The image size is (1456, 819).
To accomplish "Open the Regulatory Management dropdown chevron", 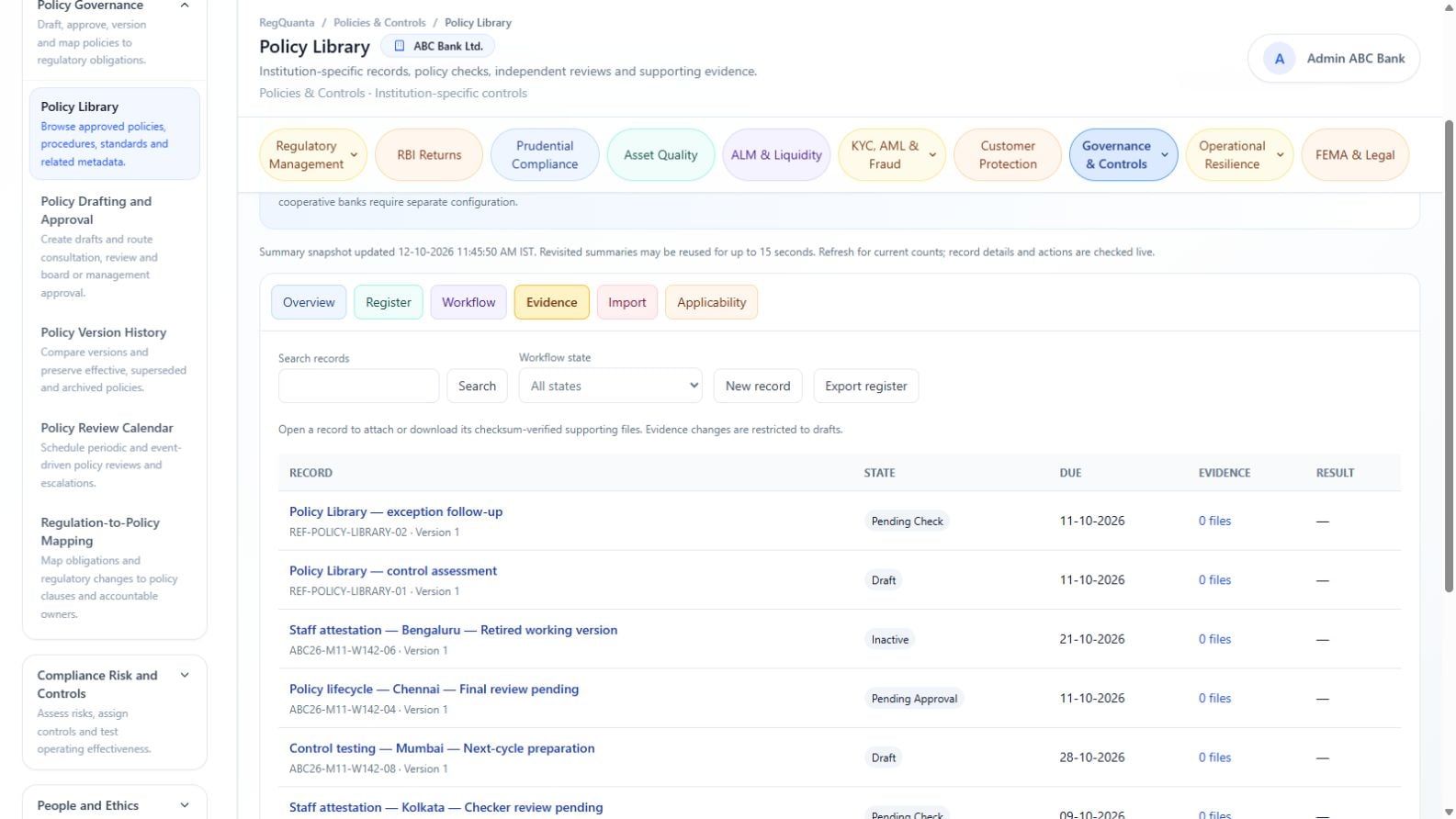I will [354, 155].
